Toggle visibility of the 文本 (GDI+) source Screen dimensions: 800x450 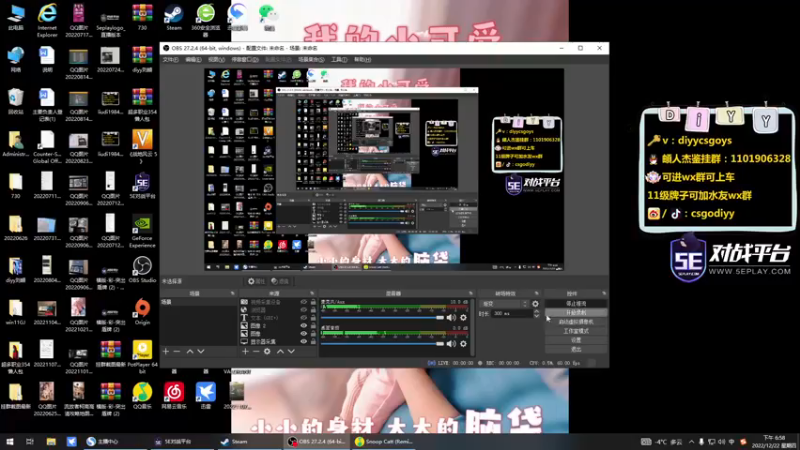point(304,318)
